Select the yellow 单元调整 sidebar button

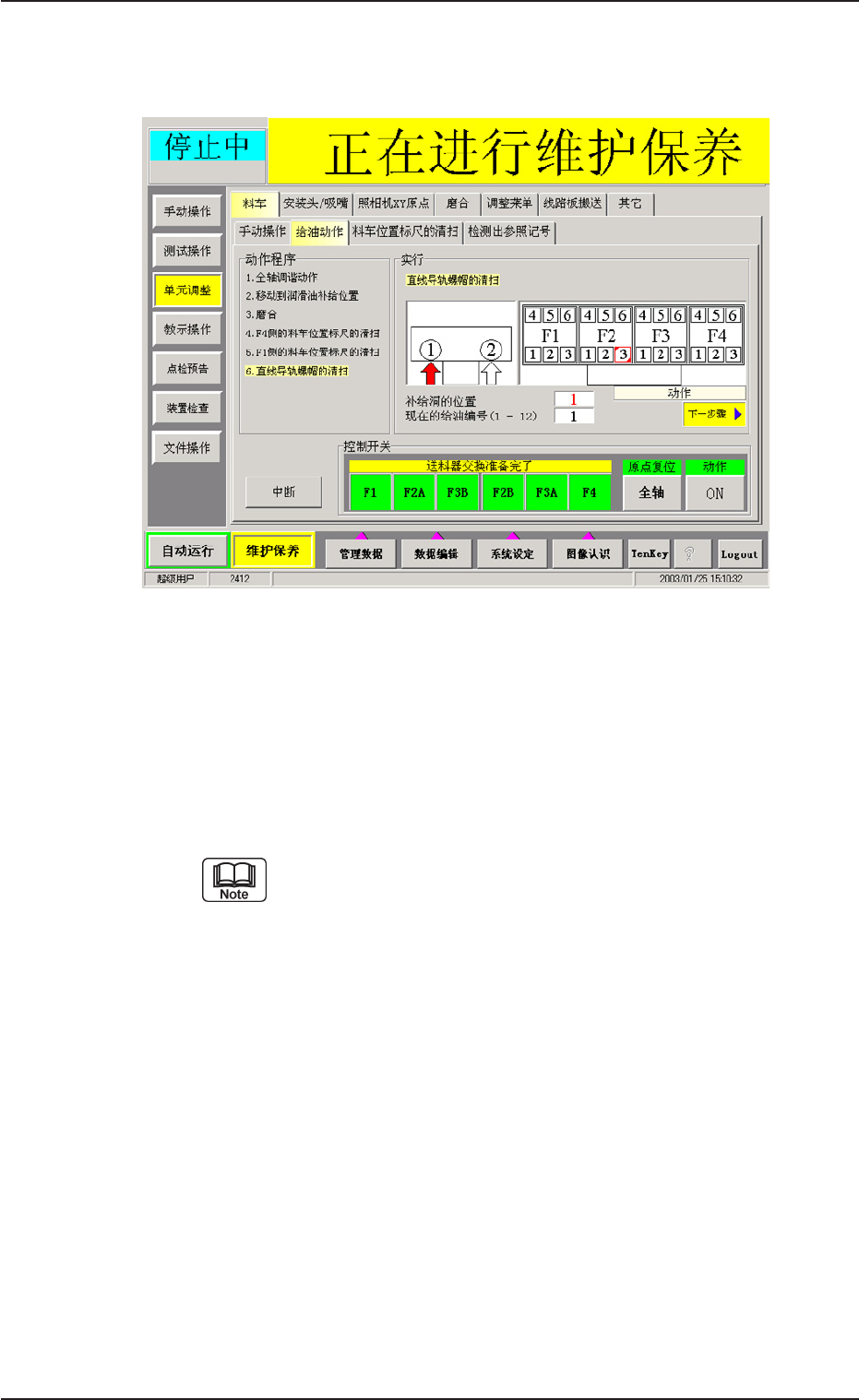pos(187,290)
